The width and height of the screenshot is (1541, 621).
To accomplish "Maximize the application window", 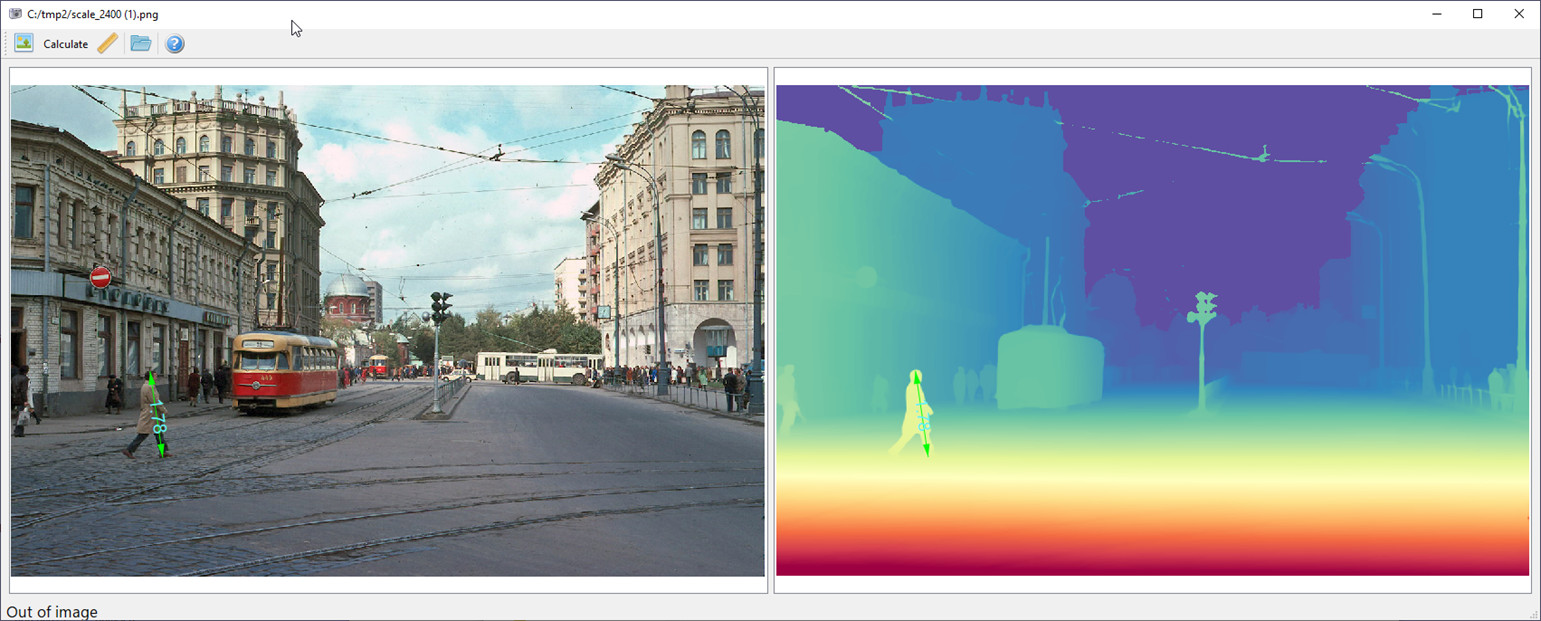I will (x=1477, y=14).
